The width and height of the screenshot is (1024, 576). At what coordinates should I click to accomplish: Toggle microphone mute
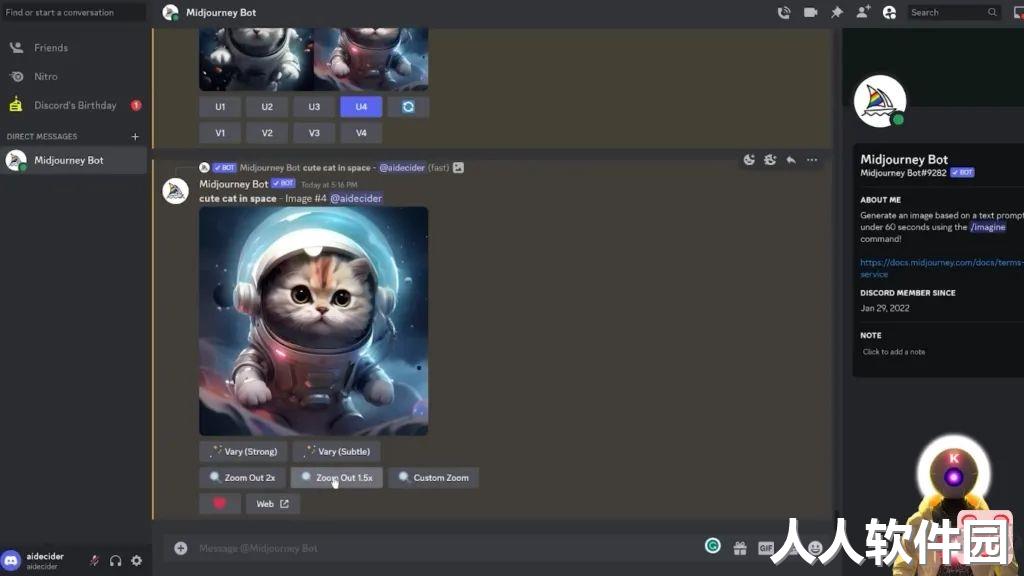click(x=94, y=560)
